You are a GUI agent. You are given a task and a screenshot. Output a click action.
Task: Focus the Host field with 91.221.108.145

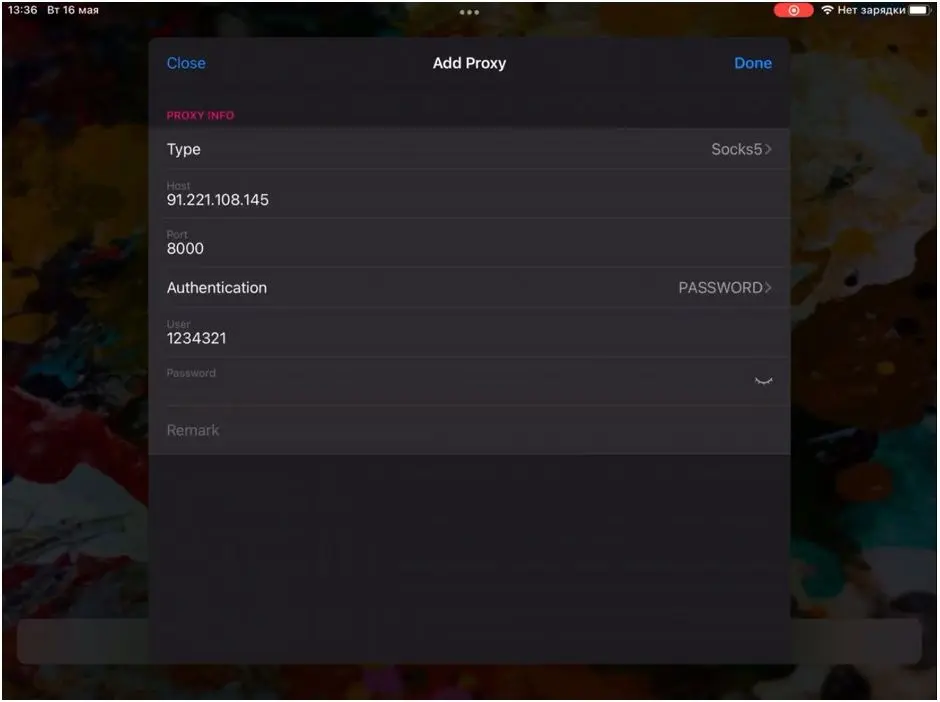click(x=400, y=199)
